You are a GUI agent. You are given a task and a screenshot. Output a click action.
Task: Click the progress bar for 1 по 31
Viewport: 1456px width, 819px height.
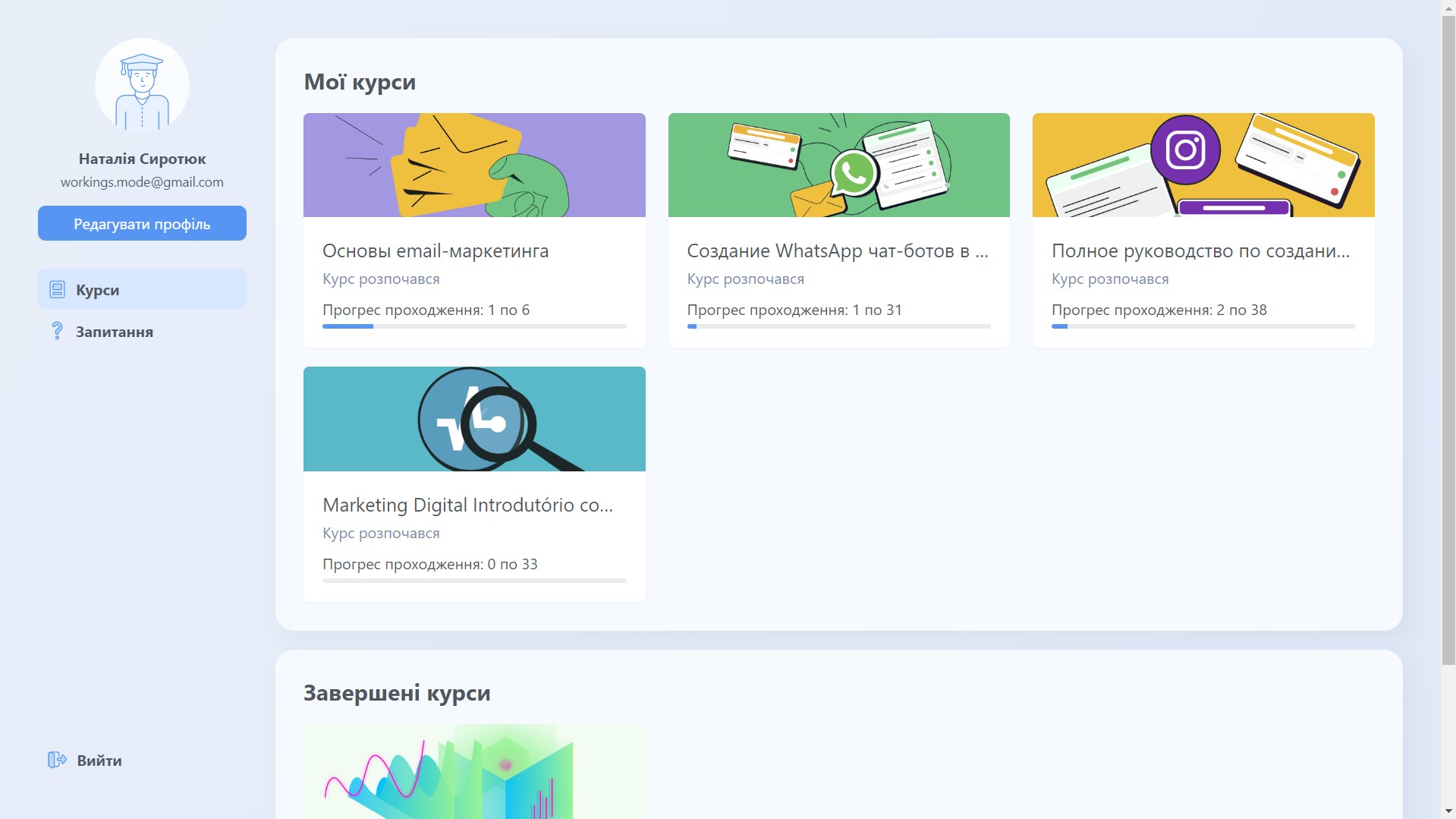point(838,326)
